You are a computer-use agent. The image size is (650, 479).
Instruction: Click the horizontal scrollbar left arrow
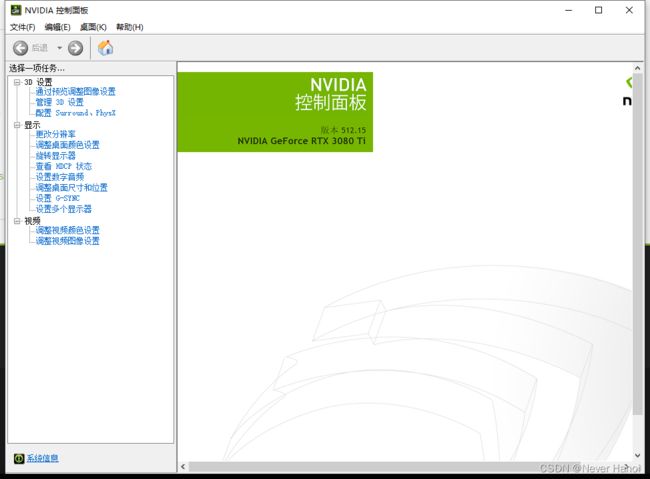183,467
